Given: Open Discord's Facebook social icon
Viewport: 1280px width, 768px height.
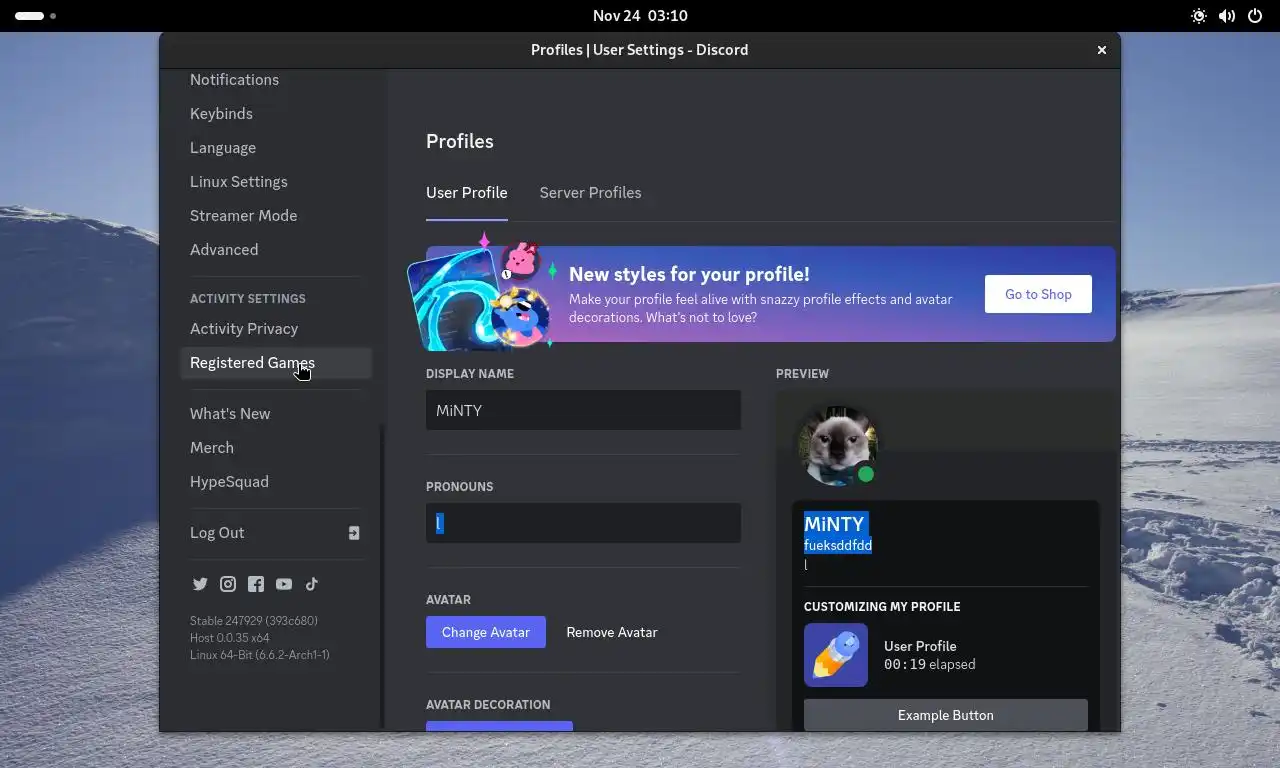Looking at the screenshot, I should pyautogui.click(x=256, y=584).
